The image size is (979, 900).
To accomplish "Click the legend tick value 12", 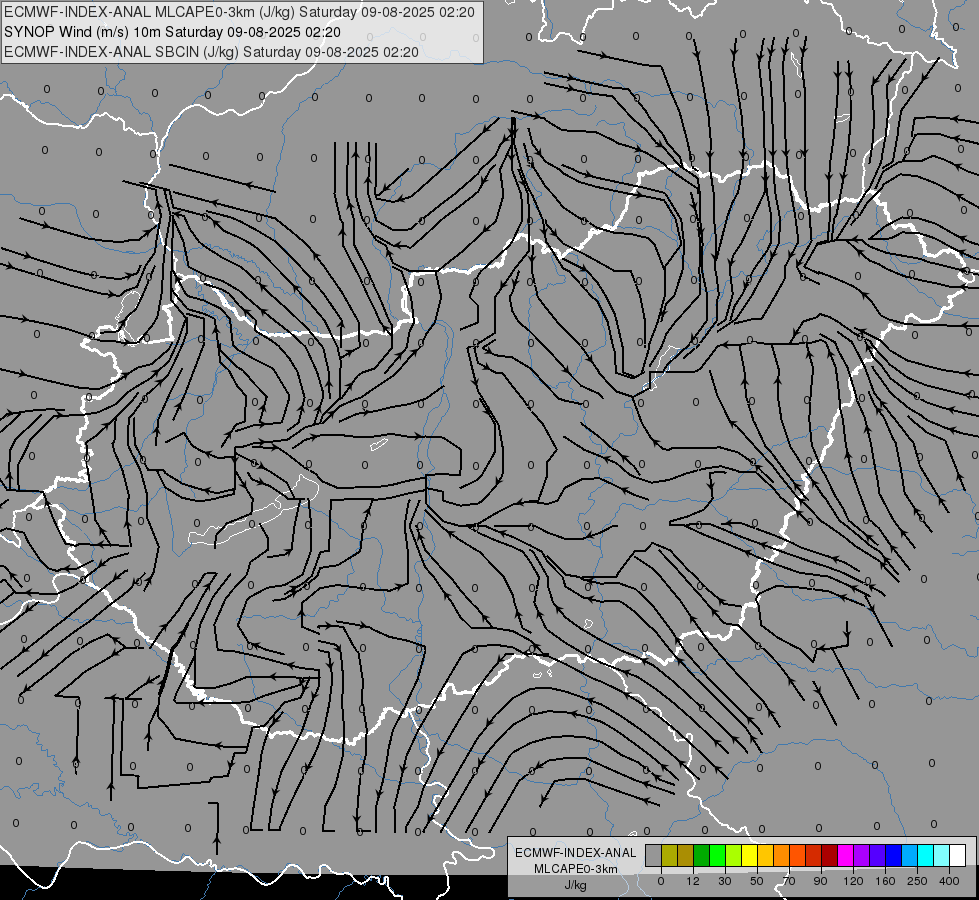I will click(x=693, y=881).
